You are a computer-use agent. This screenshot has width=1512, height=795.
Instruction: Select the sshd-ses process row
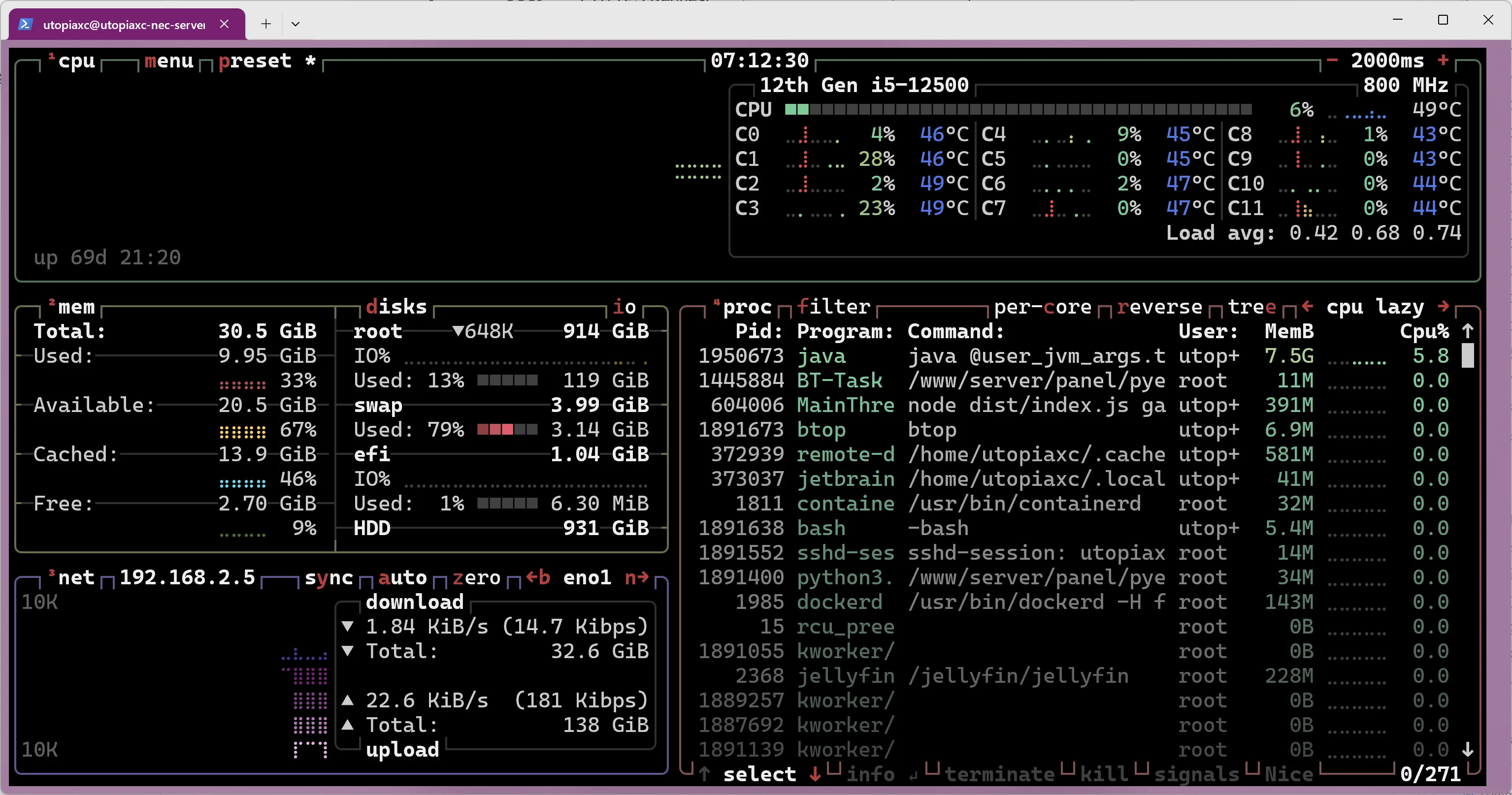pyautogui.click(x=1074, y=553)
